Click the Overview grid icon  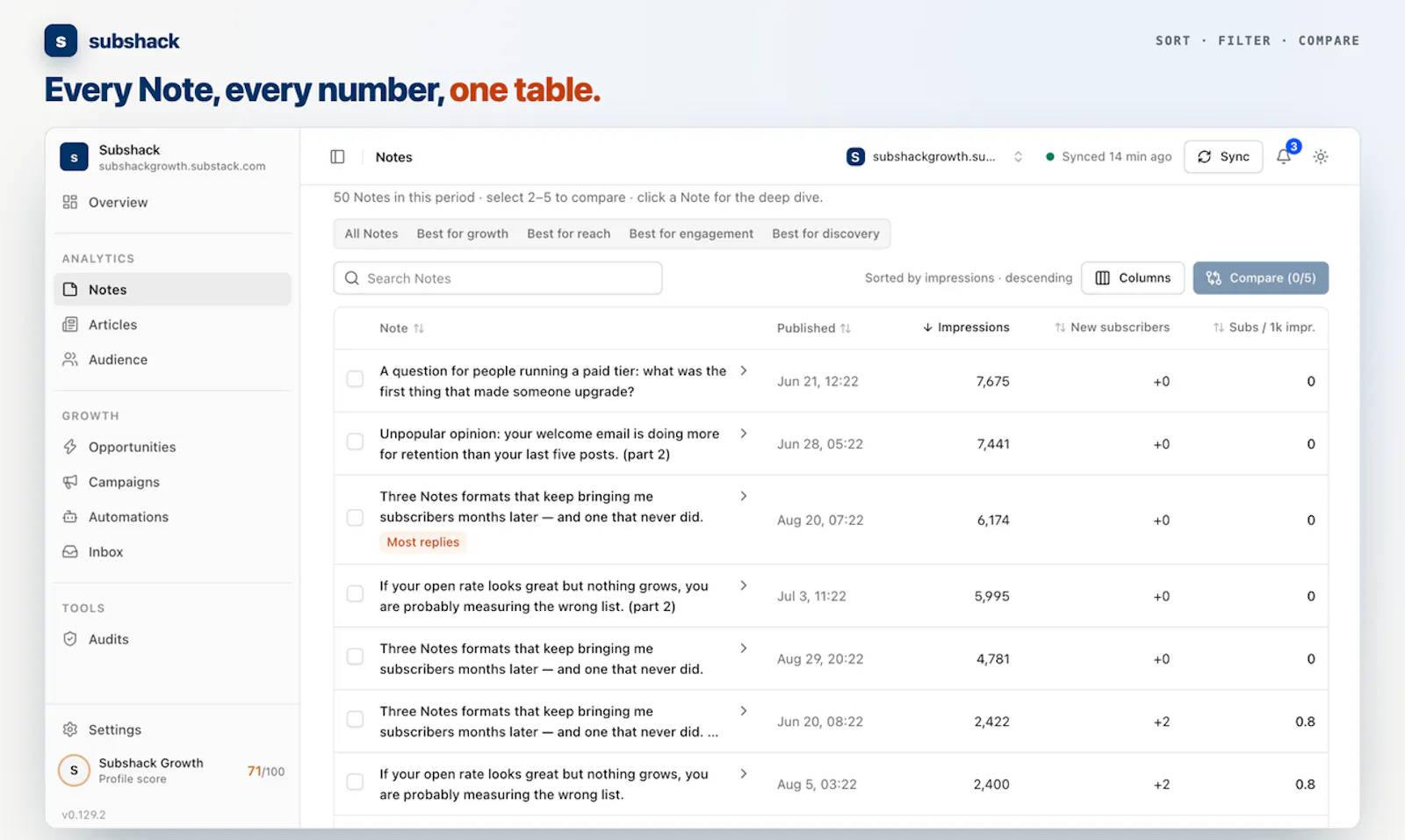click(x=70, y=202)
